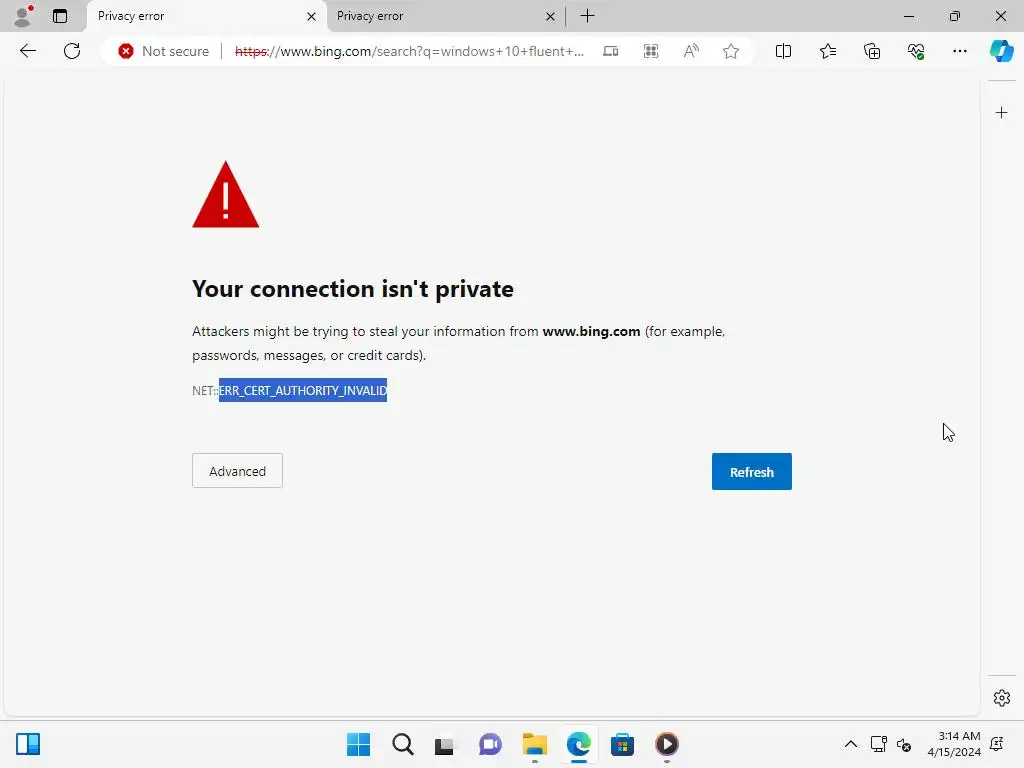Open taskbar Search magnifier
1024x768 pixels.
point(402,744)
